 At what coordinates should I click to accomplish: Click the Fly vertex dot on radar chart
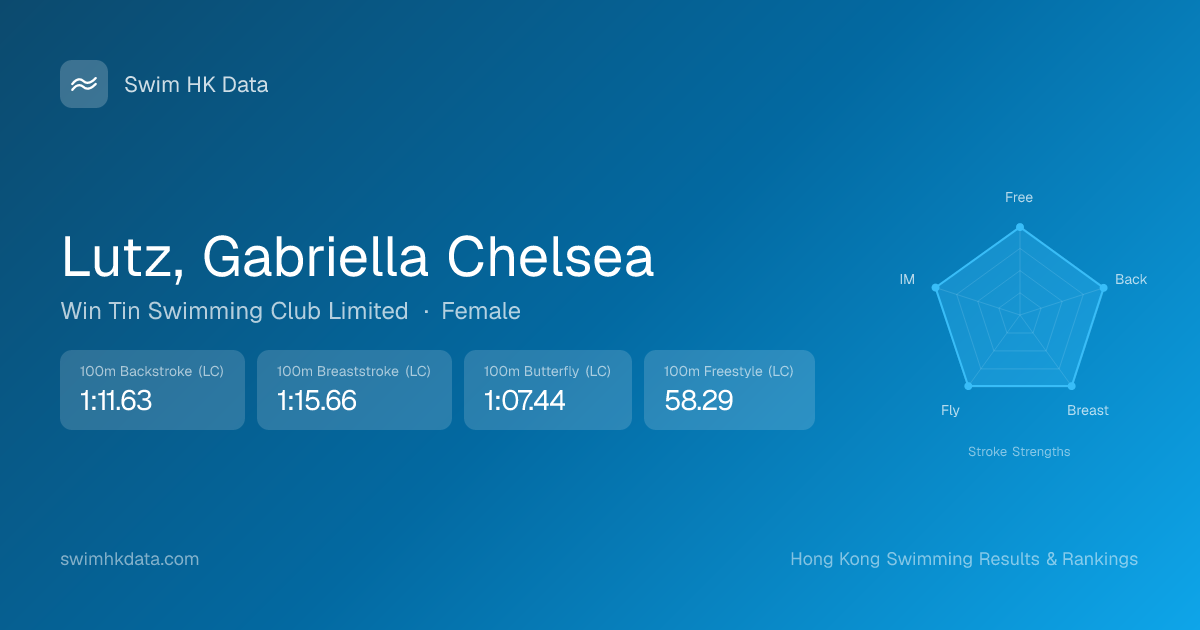pos(967,386)
